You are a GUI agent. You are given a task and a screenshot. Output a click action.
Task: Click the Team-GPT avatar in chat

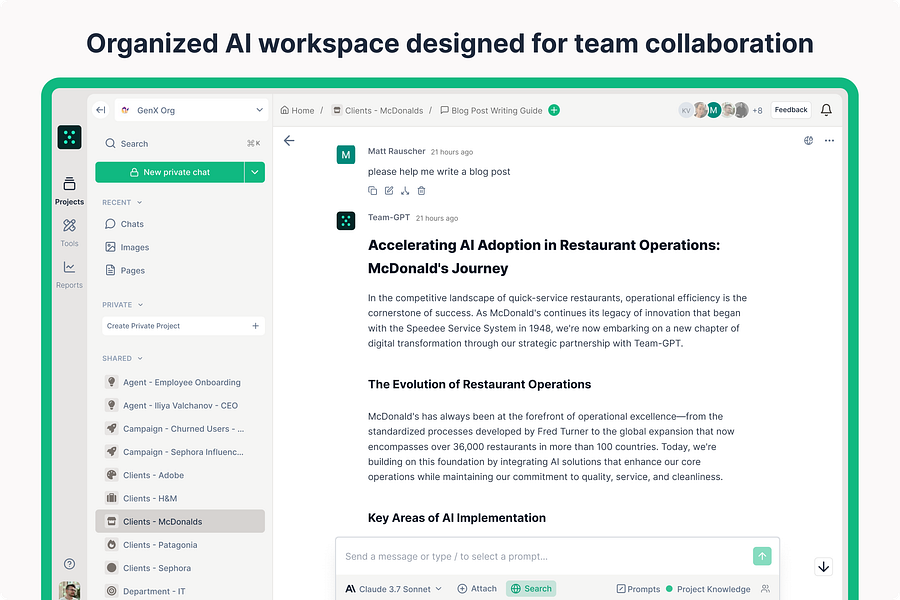pyautogui.click(x=346, y=220)
